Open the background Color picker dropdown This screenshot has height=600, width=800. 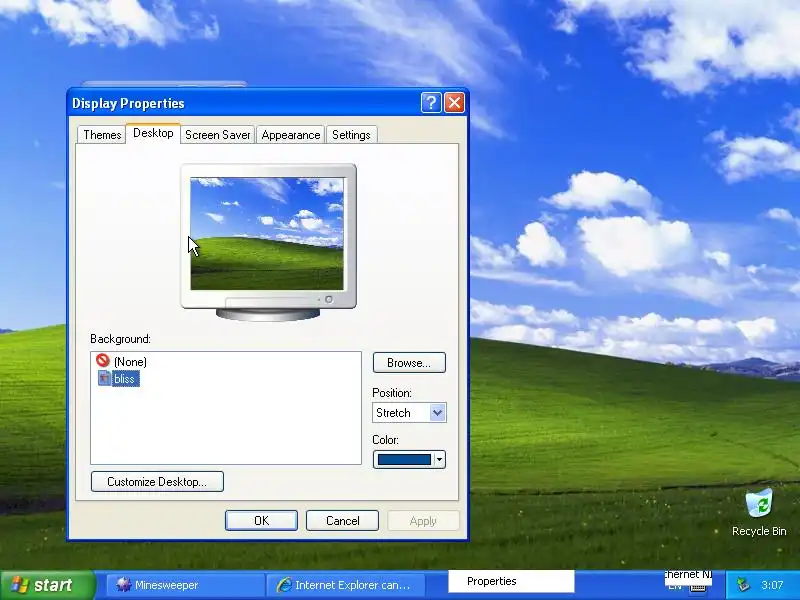point(409,460)
